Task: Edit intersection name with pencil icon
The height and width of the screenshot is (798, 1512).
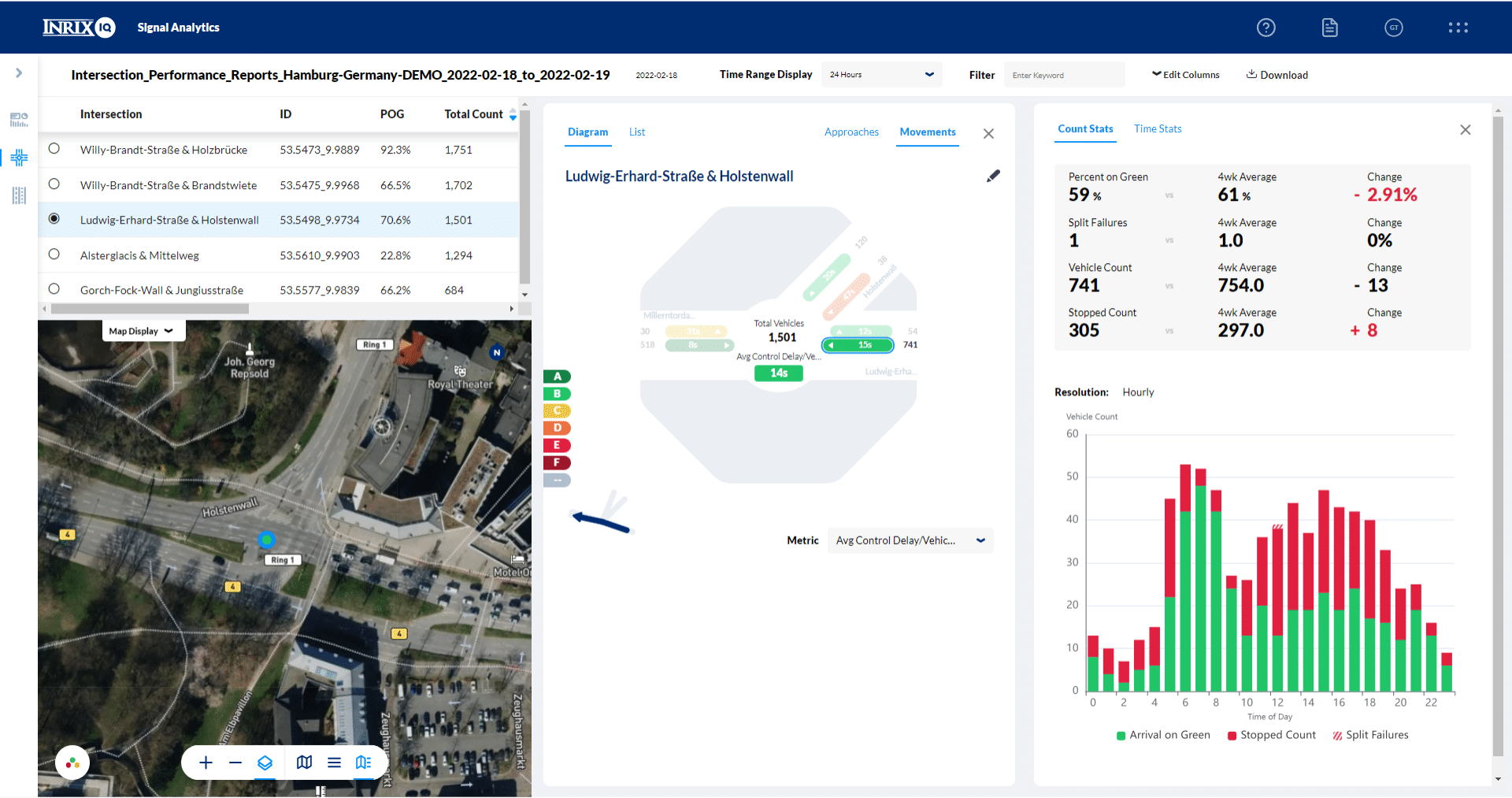Action: click(x=993, y=176)
